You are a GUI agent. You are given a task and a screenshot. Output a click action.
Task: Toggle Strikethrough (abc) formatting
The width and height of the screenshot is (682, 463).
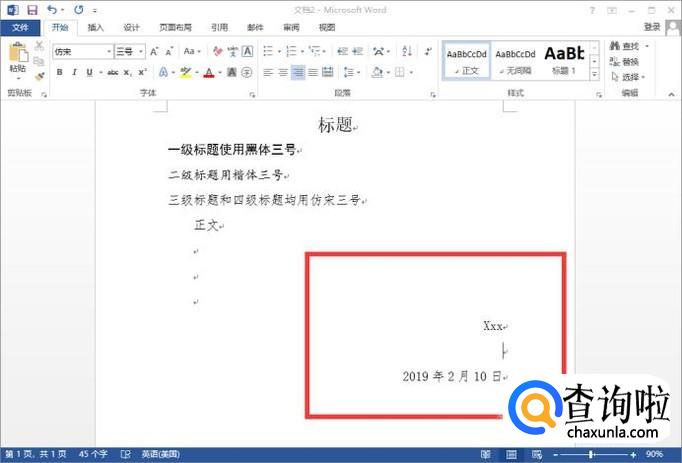[x=113, y=72]
